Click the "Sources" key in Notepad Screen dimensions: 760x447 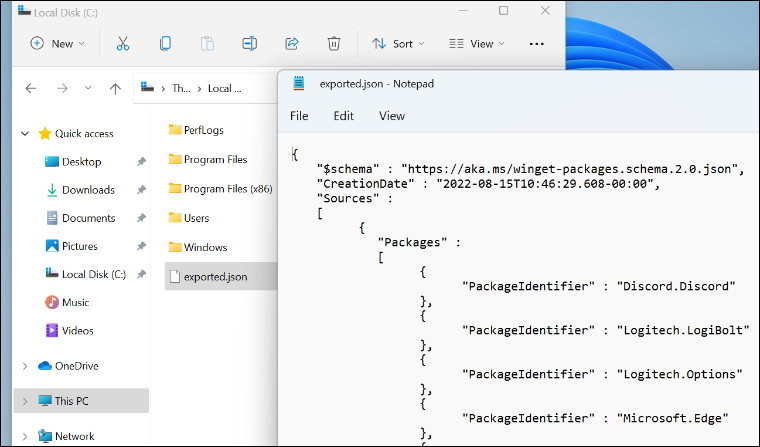(x=348, y=198)
